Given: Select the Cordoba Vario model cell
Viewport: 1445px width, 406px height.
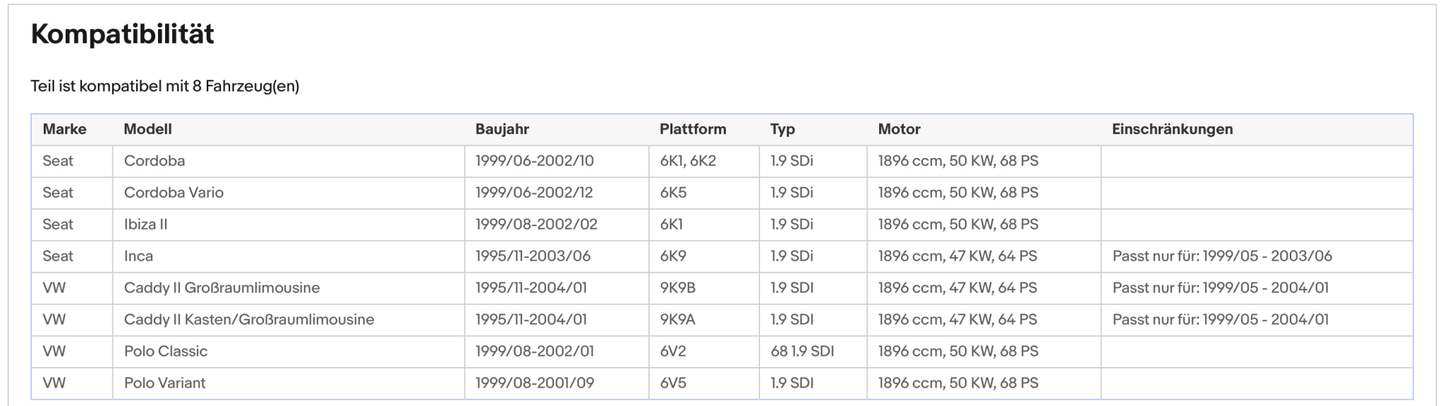Looking at the screenshot, I should click(174, 192).
